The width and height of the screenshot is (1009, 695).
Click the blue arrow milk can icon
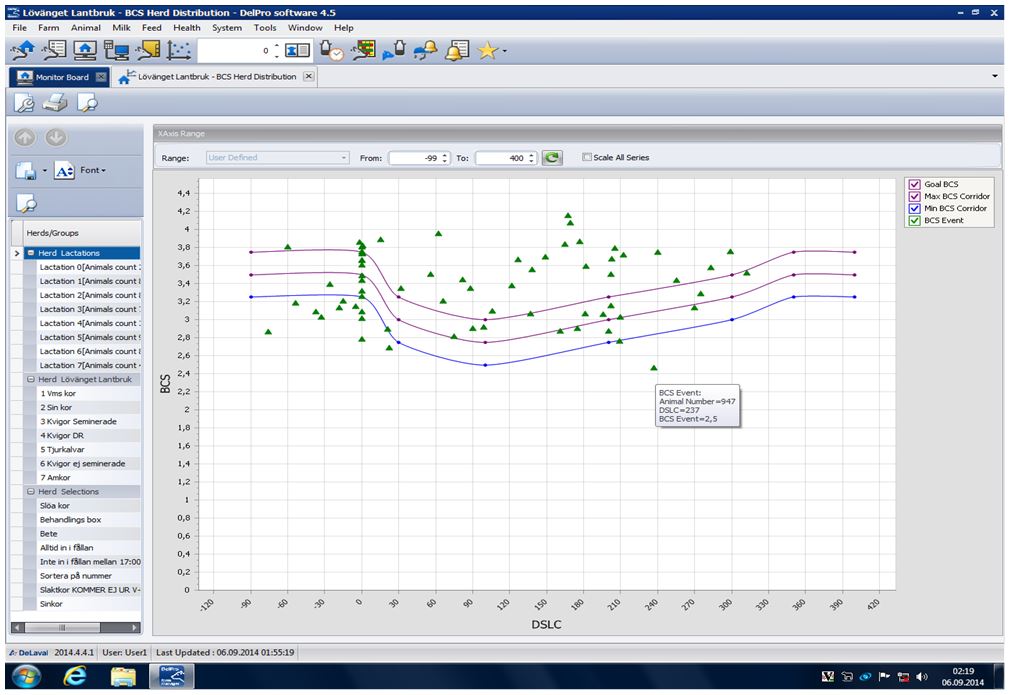click(394, 50)
